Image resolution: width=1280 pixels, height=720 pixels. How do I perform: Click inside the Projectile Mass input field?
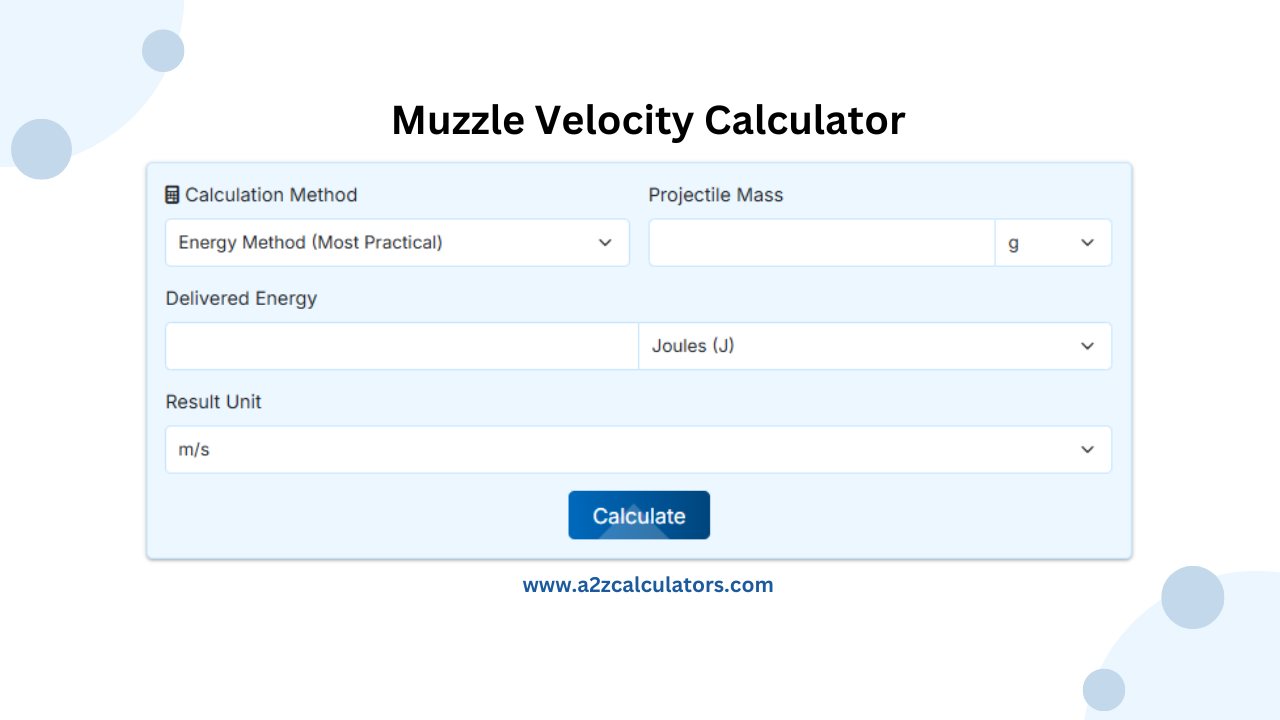(820, 242)
